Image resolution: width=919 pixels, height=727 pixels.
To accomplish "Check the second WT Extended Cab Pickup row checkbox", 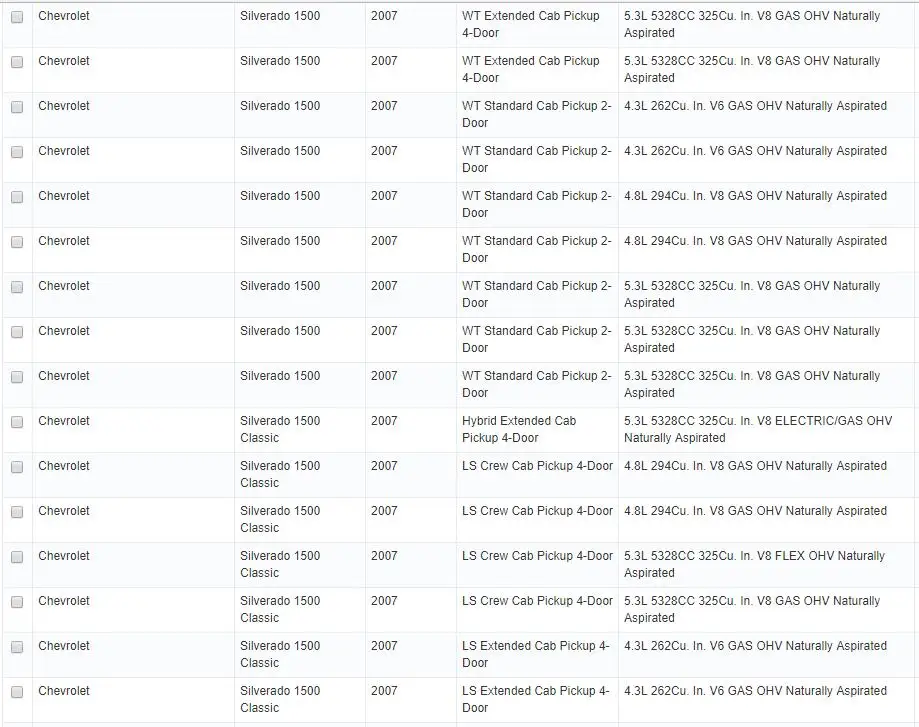I will pos(17,62).
